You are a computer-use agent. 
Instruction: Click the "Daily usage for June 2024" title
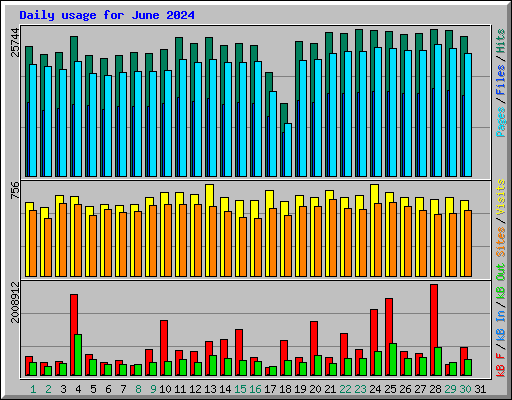click(x=107, y=15)
